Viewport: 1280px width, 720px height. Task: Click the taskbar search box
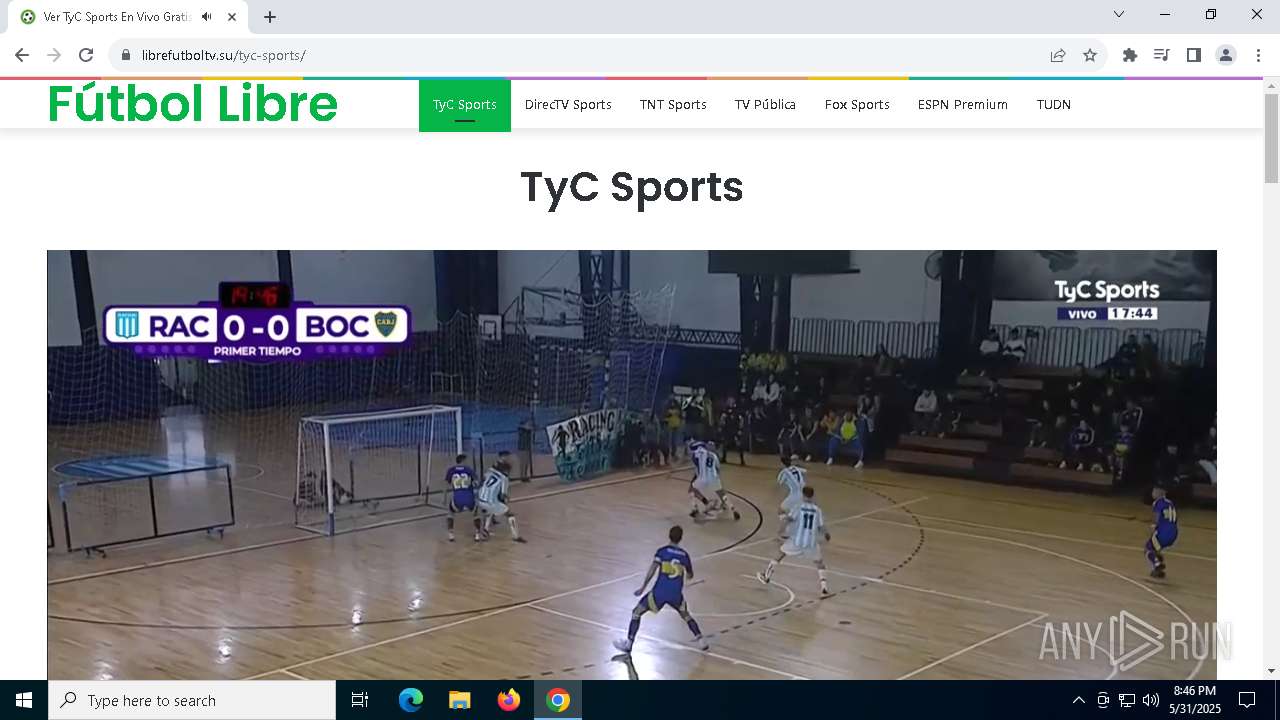(x=192, y=700)
